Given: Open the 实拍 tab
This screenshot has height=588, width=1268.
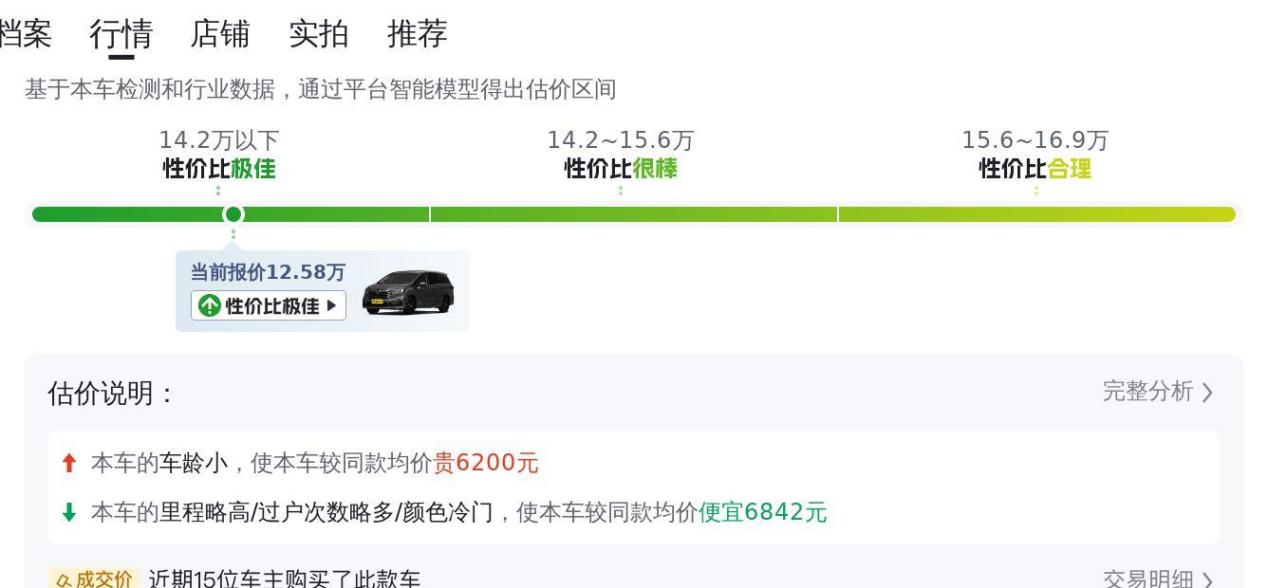Looking at the screenshot, I should click(x=318, y=34).
